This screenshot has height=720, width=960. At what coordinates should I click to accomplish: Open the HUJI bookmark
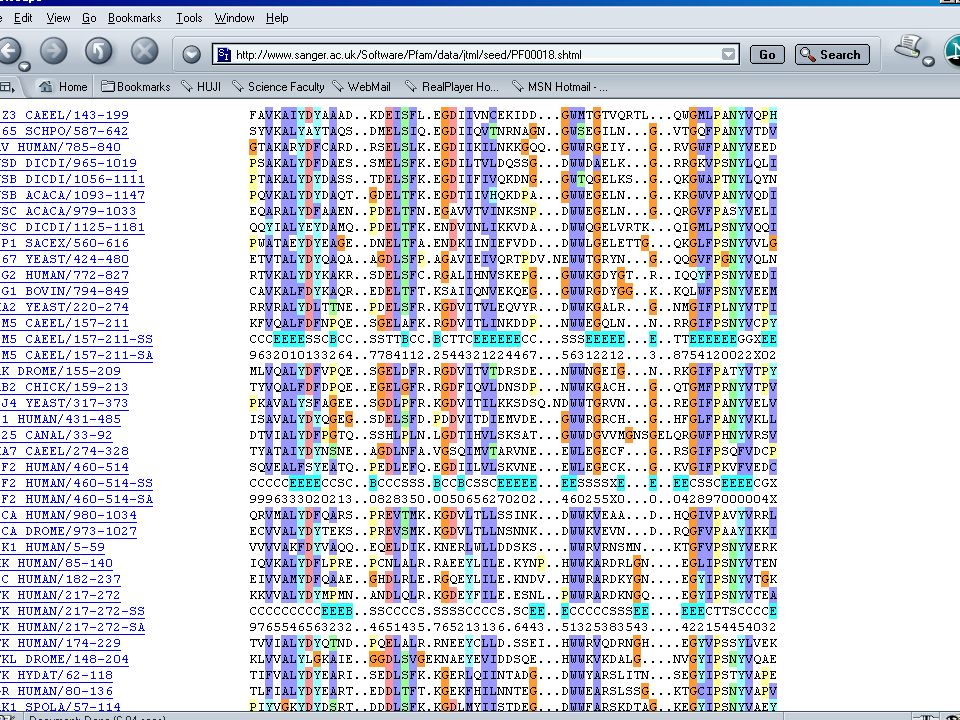201,87
